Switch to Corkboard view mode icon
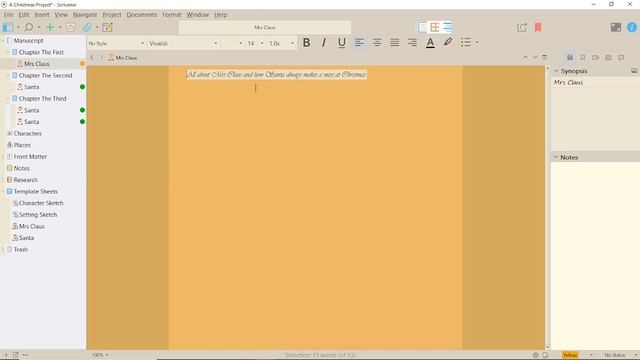The image size is (640, 360). [x=435, y=27]
